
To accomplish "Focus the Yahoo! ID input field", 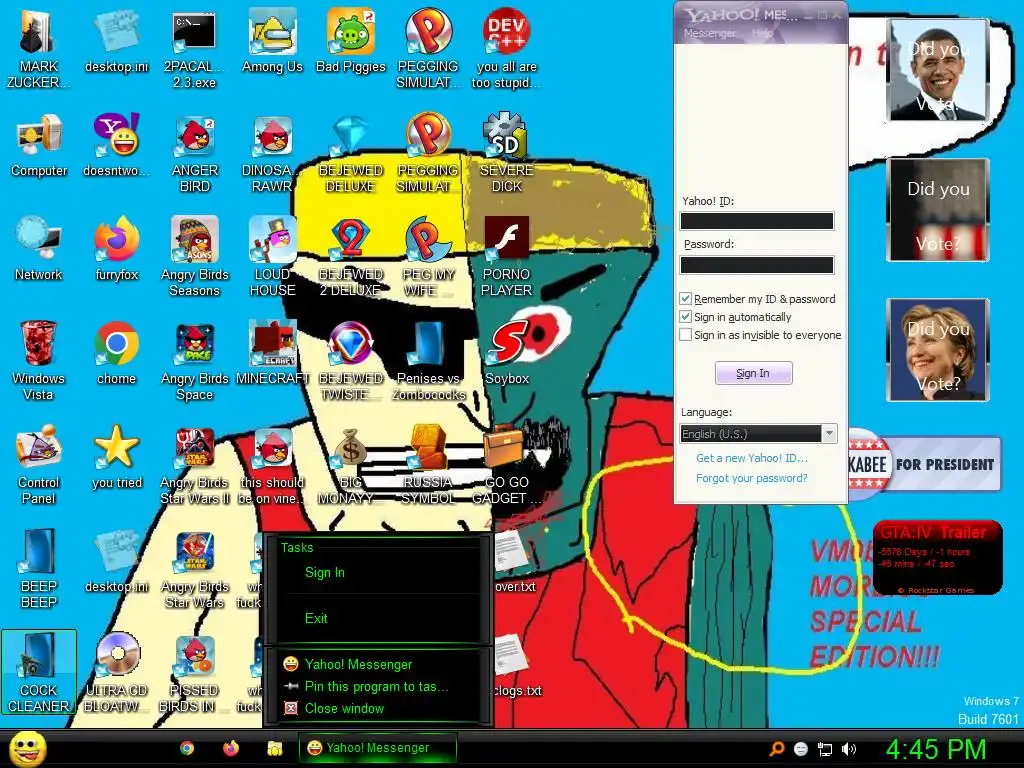I will tap(757, 221).
